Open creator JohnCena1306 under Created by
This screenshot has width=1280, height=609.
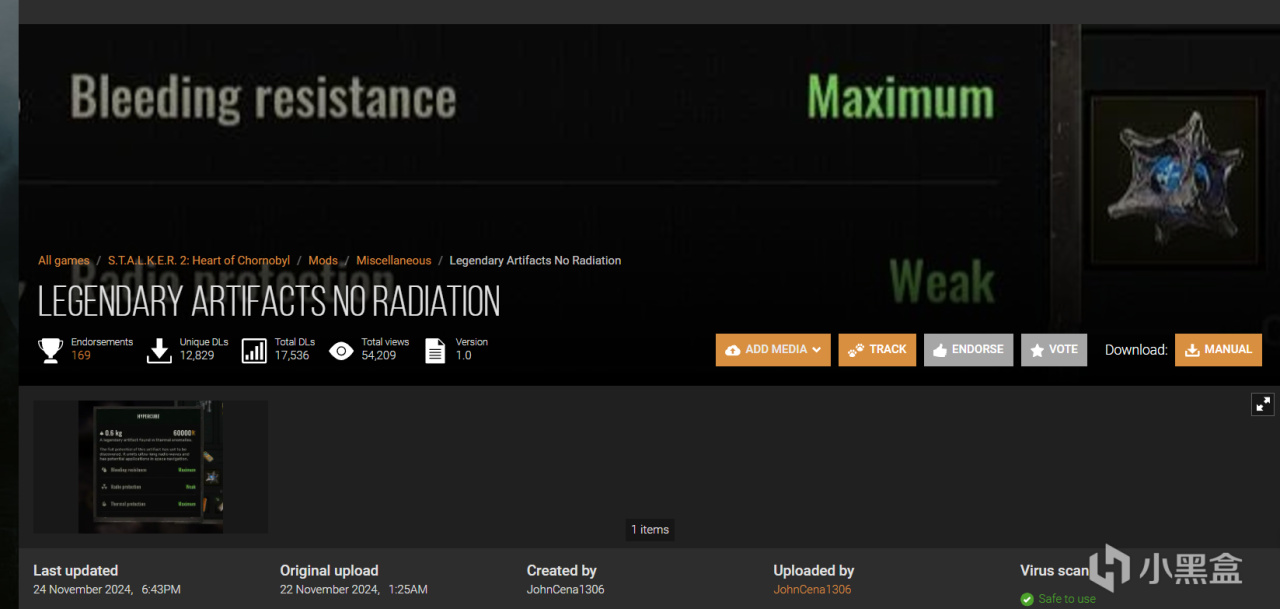click(x=566, y=589)
